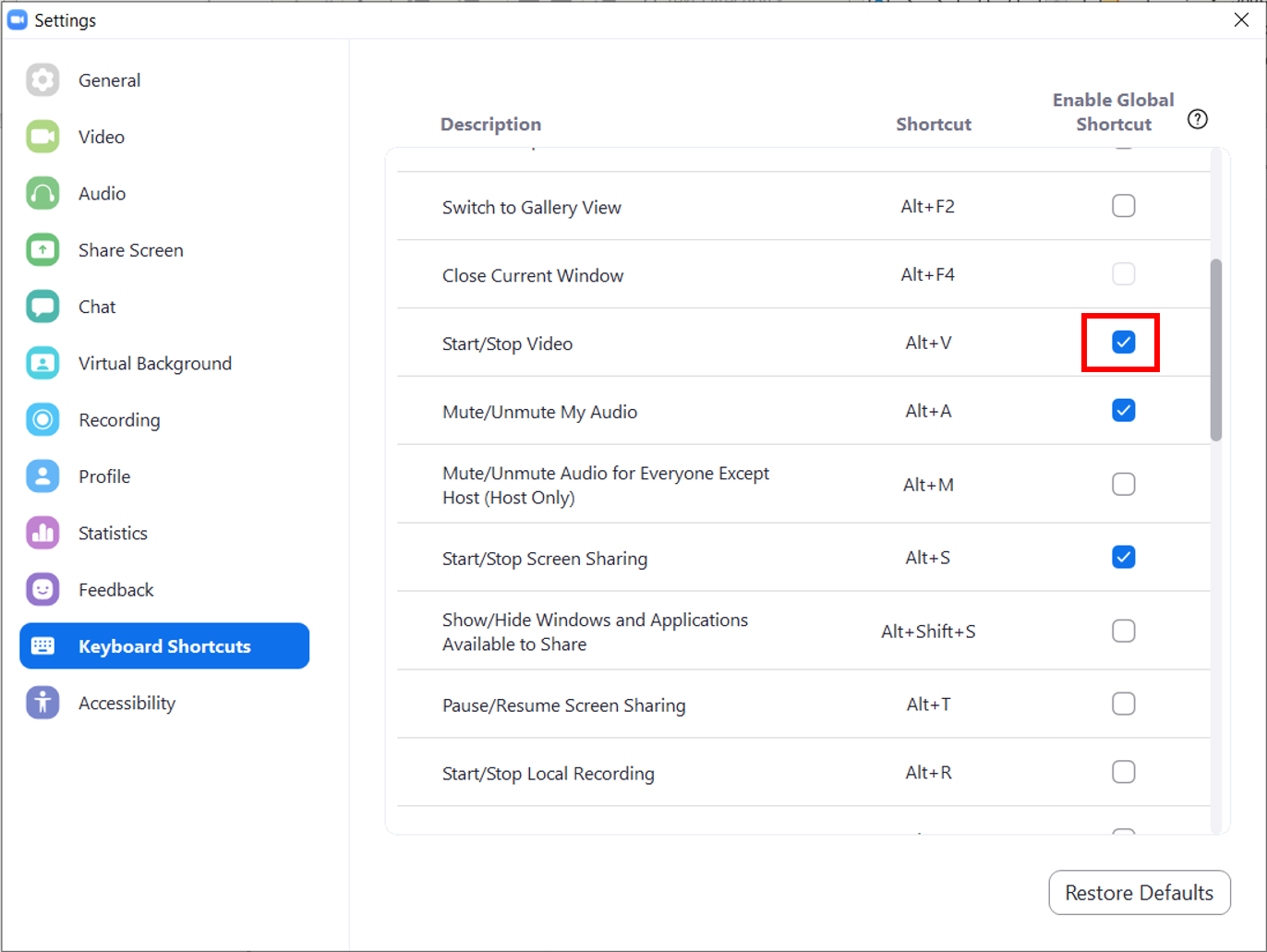
Task: Edit the Alt+S screen sharing shortcut field
Action: point(928,558)
